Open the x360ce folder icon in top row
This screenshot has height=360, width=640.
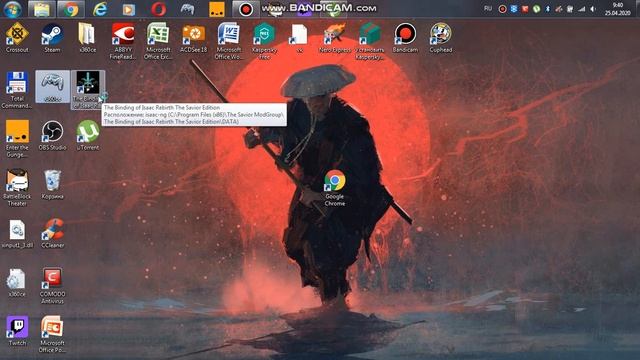(x=87, y=38)
